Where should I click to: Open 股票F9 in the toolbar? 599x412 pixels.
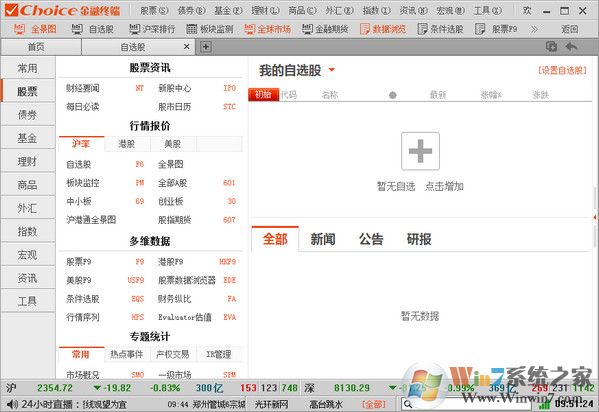click(496, 29)
